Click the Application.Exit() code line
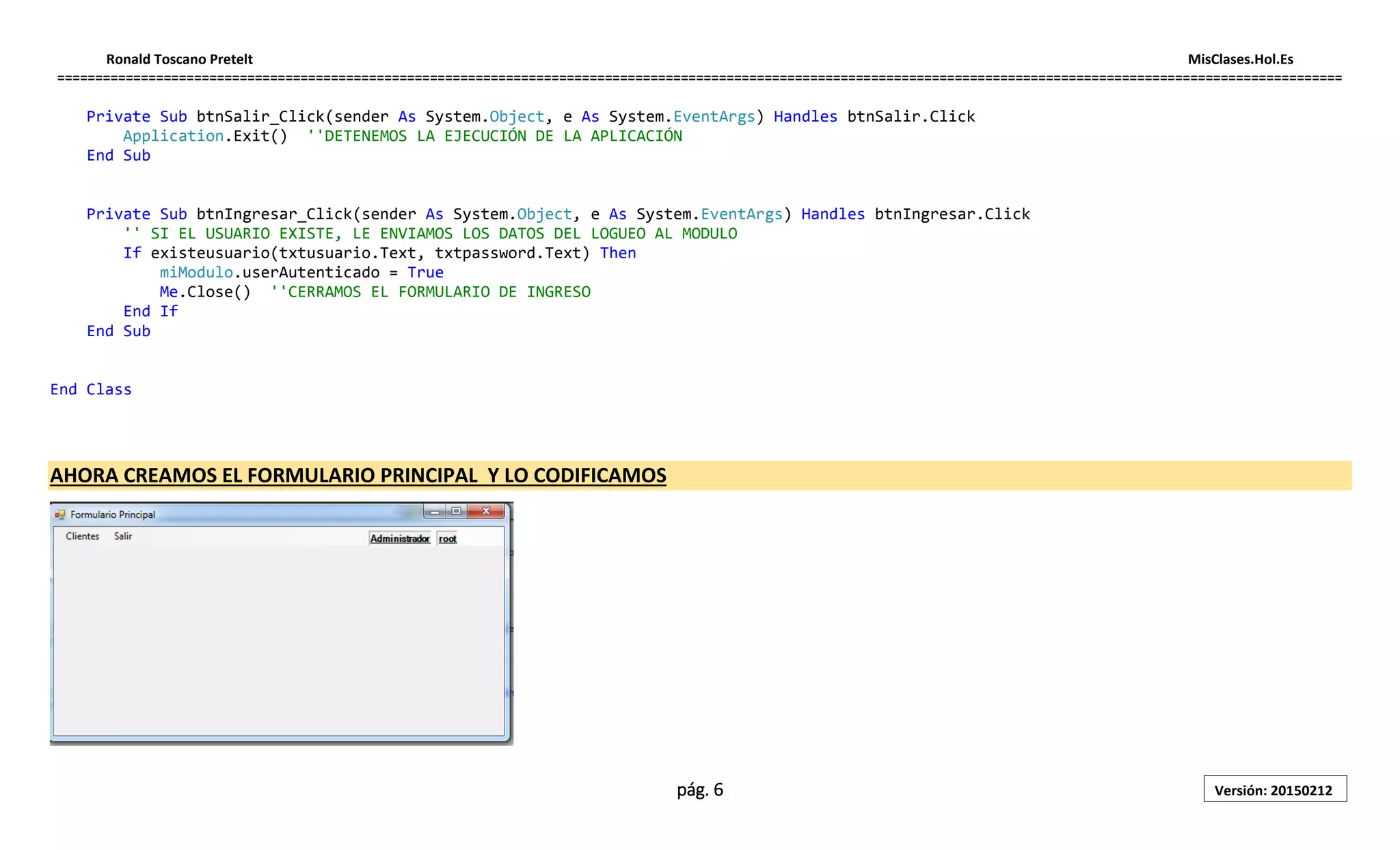1400x850 pixels. point(205,136)
